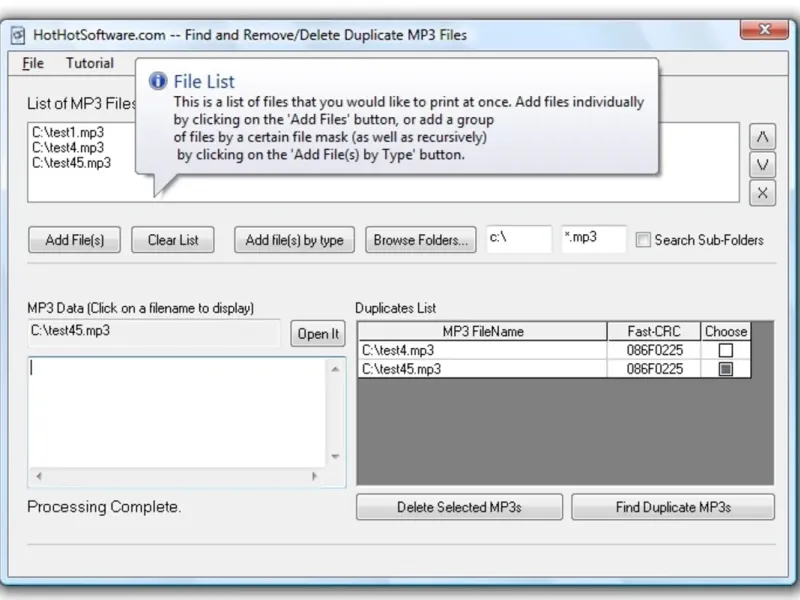
Task: Enable the Search Sub-Folders checkbox
Action: pos(643,240)
